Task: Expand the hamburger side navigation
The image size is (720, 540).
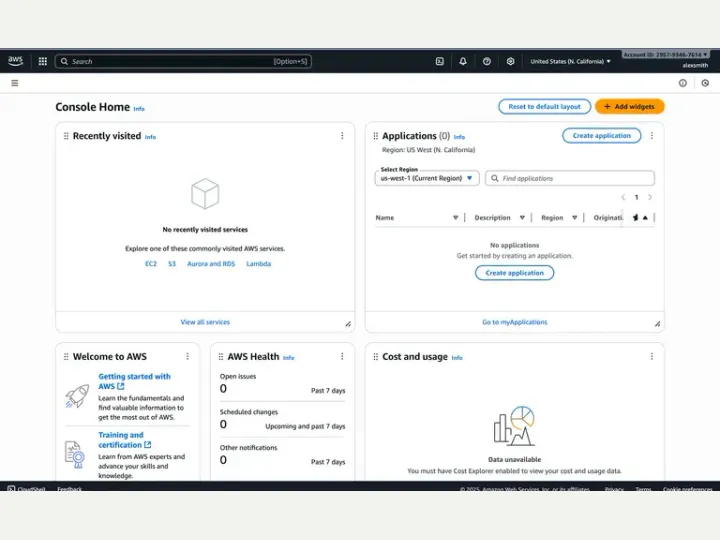Action: point(15,83)
